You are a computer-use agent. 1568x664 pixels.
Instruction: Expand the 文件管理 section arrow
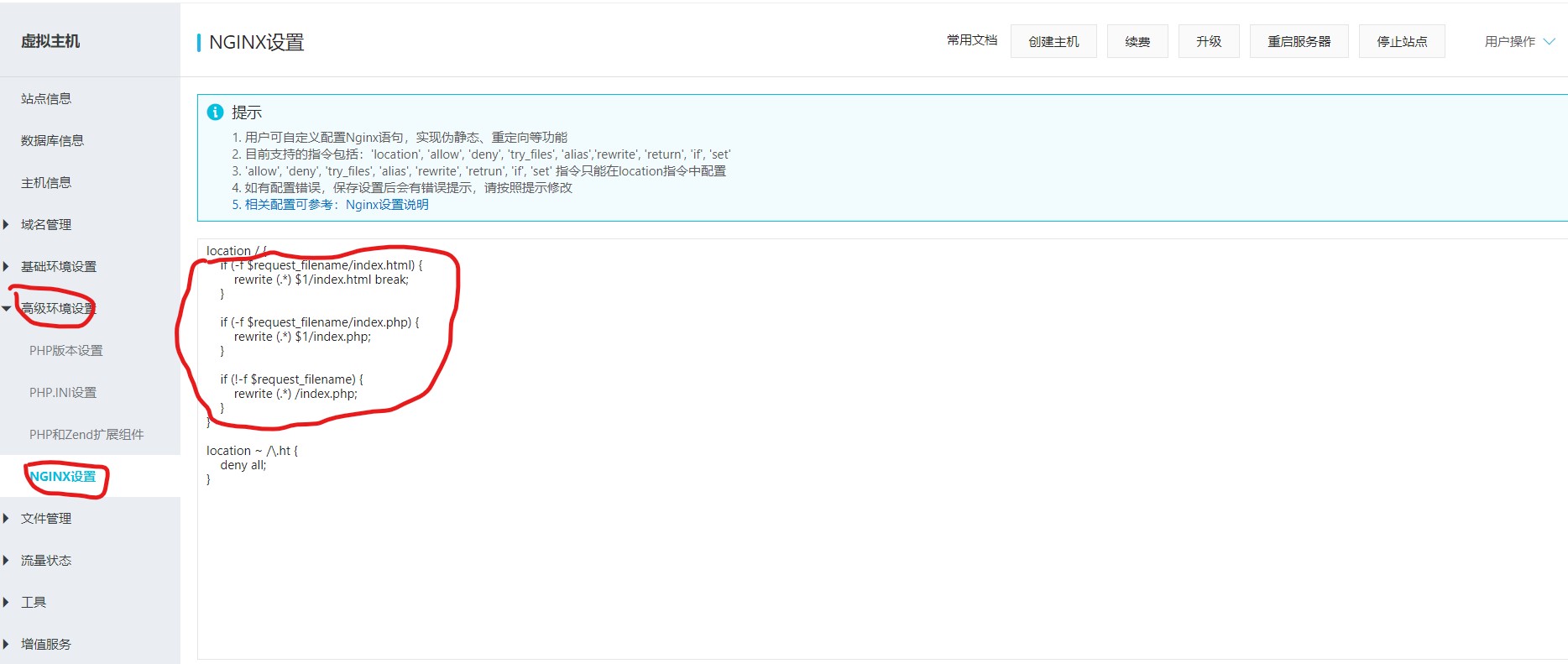coord(6,518)
